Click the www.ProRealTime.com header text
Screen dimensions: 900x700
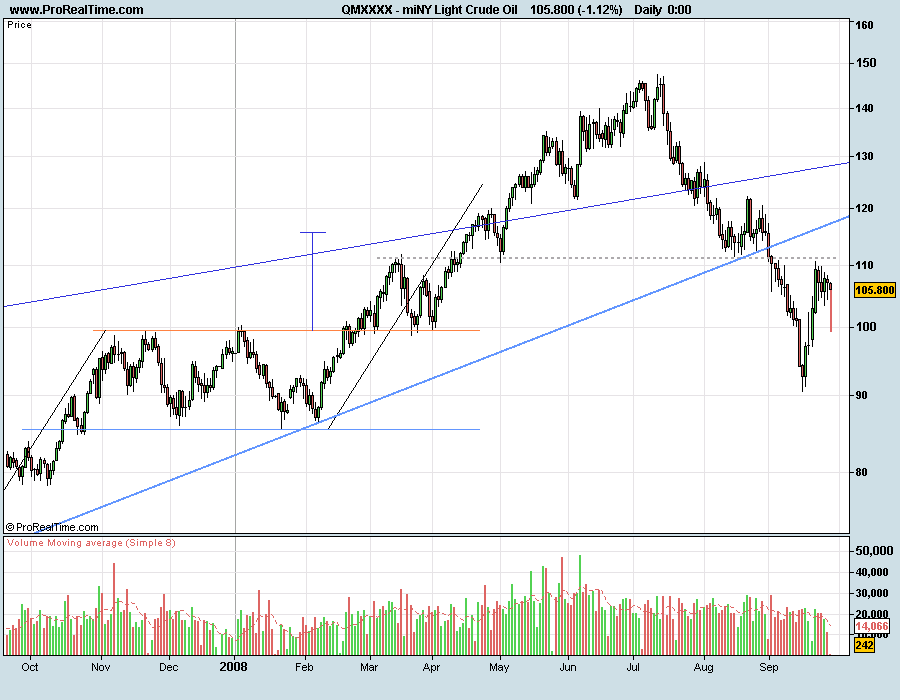(x=76, y=10)
